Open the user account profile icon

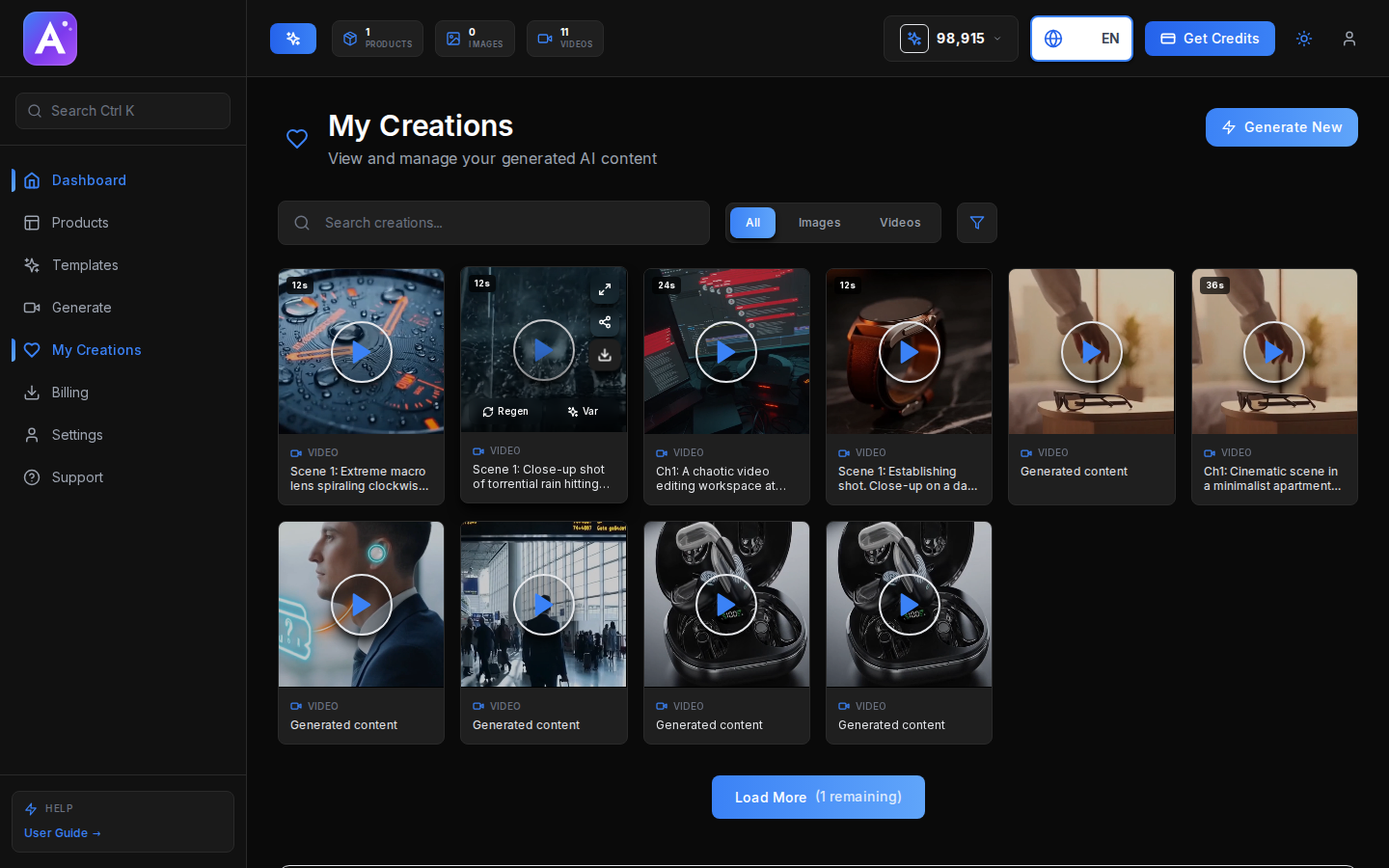1349,39
